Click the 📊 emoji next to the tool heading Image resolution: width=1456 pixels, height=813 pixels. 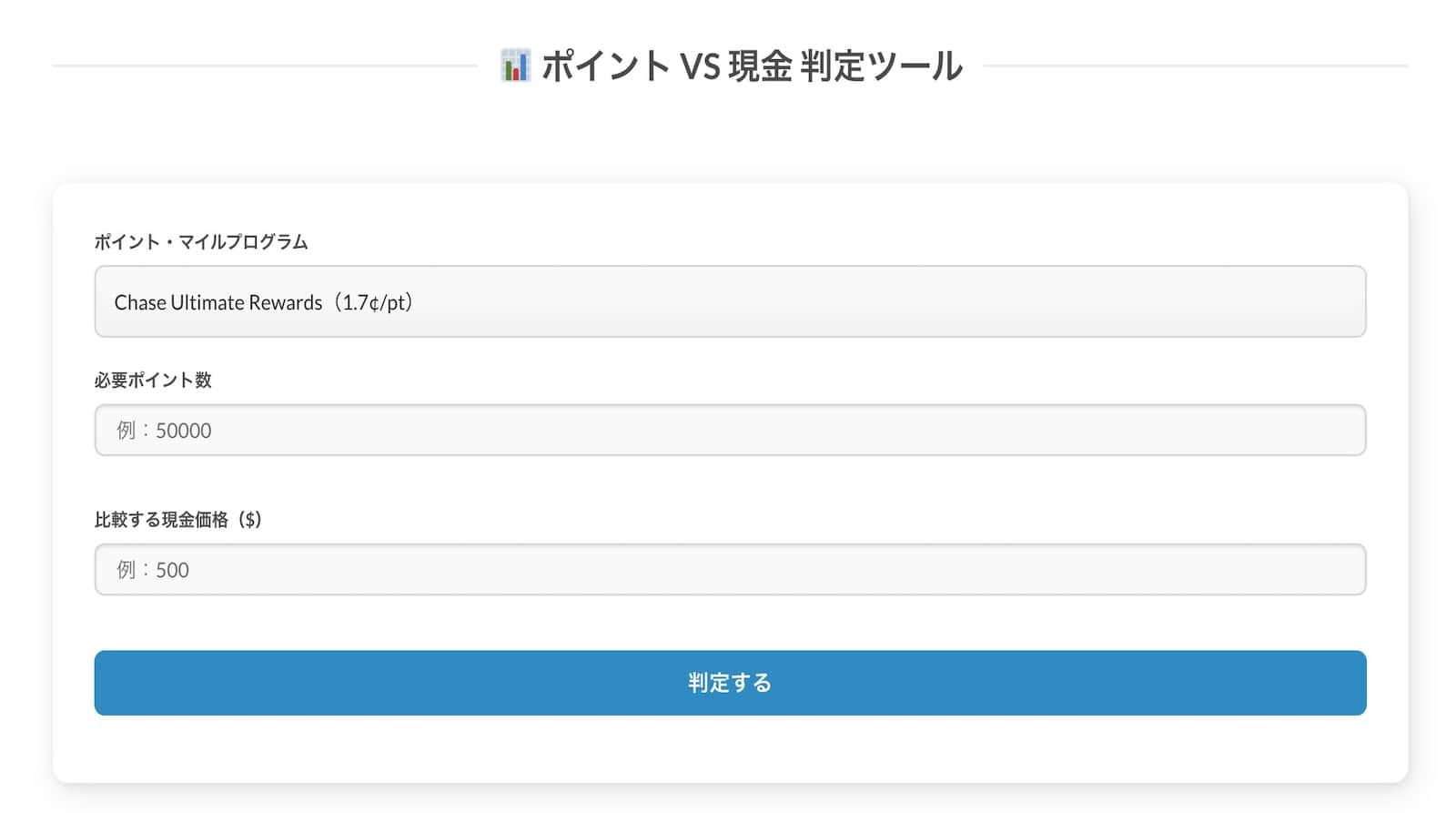click(514, 65)
